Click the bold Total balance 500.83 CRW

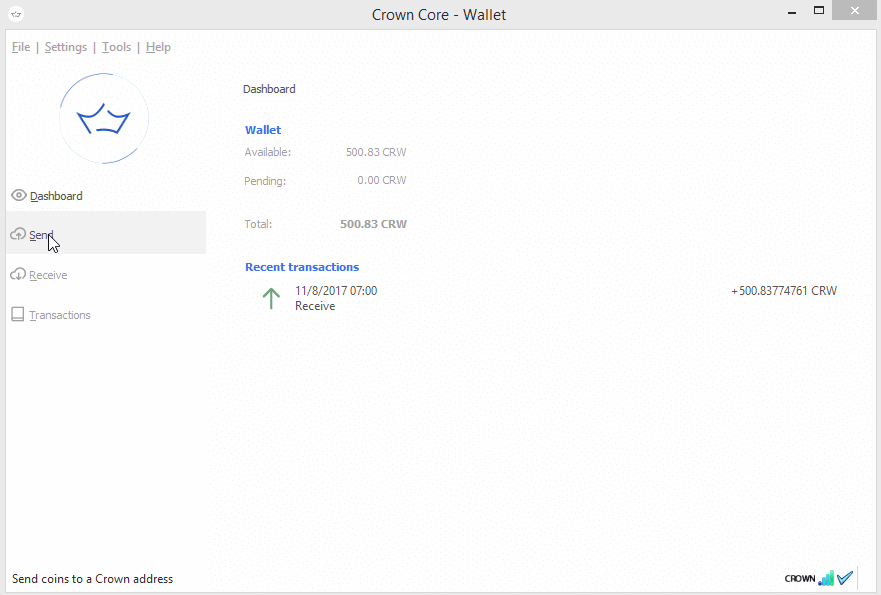[373, 224]
